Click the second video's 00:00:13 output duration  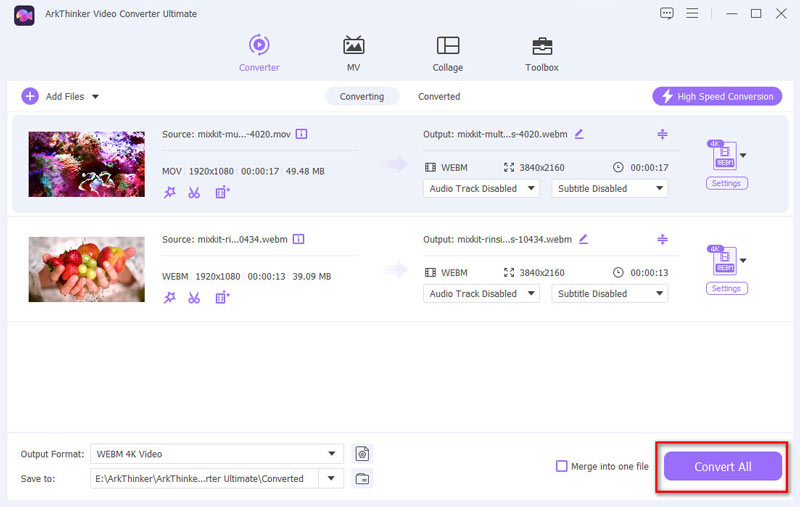point(649,272)
